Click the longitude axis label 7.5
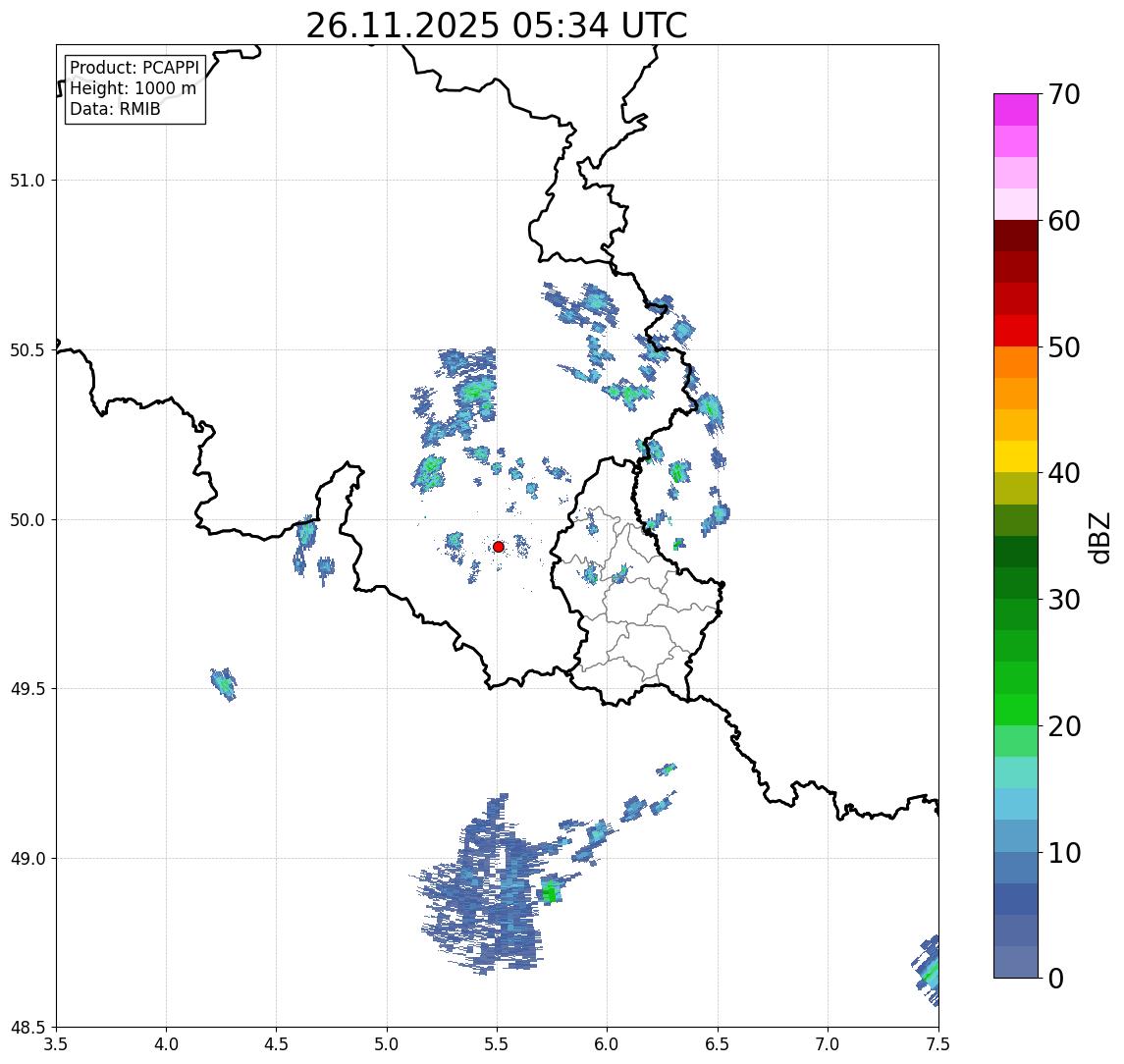The height and width of the screenshot is (1064, 1124). pos(937,1044)
